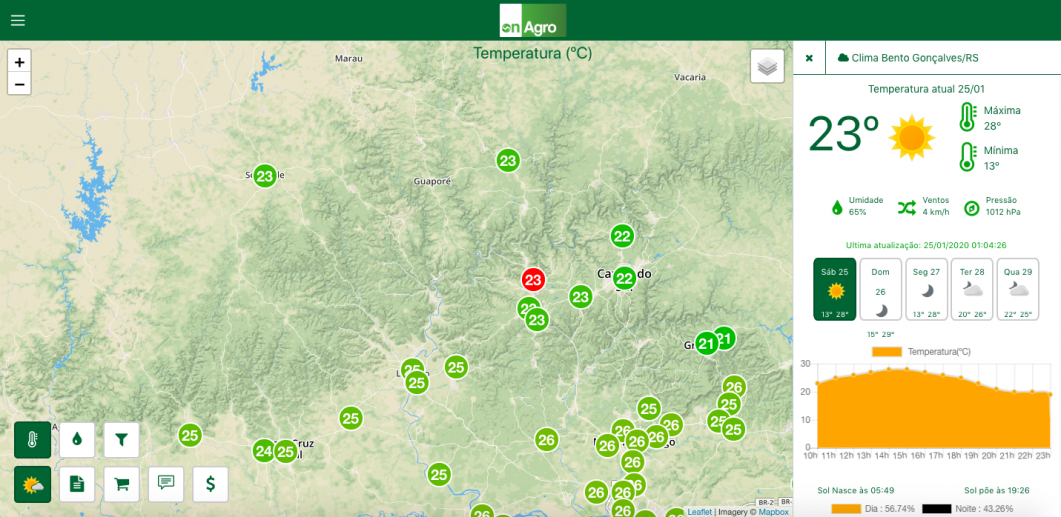Close the Clima Bento Gonçalves panel
Viewport: 1061px width, 517px height.
point(809,58)
